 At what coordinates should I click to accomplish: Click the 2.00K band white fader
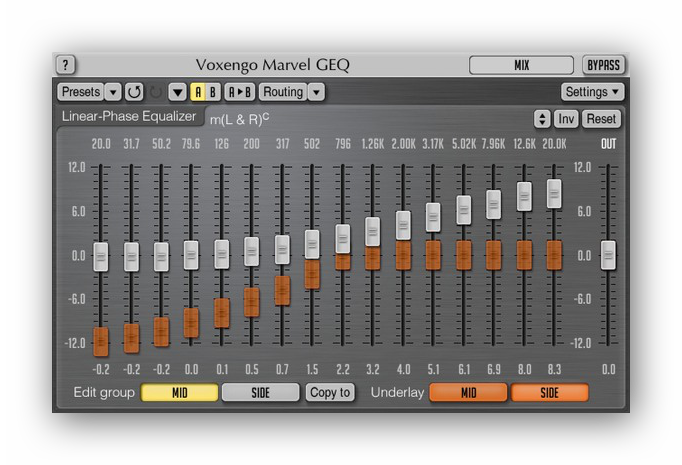[x=403, y=226]
